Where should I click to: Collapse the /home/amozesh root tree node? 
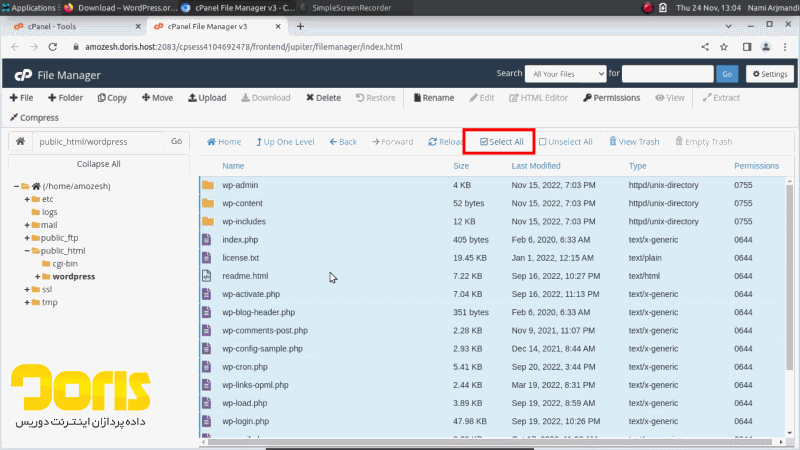point(16,186)
